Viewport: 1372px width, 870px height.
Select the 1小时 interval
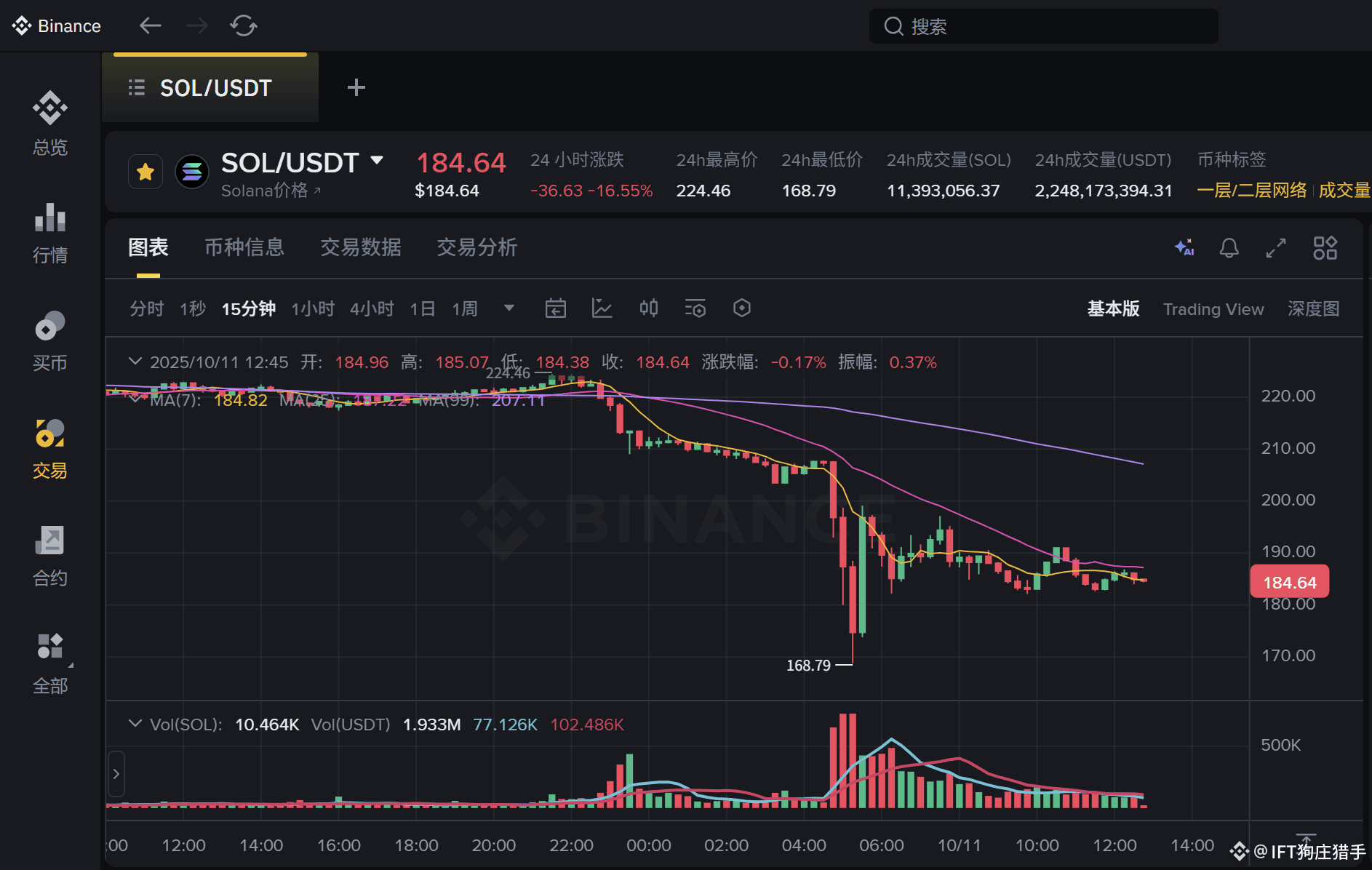click(x=314, y=309)
